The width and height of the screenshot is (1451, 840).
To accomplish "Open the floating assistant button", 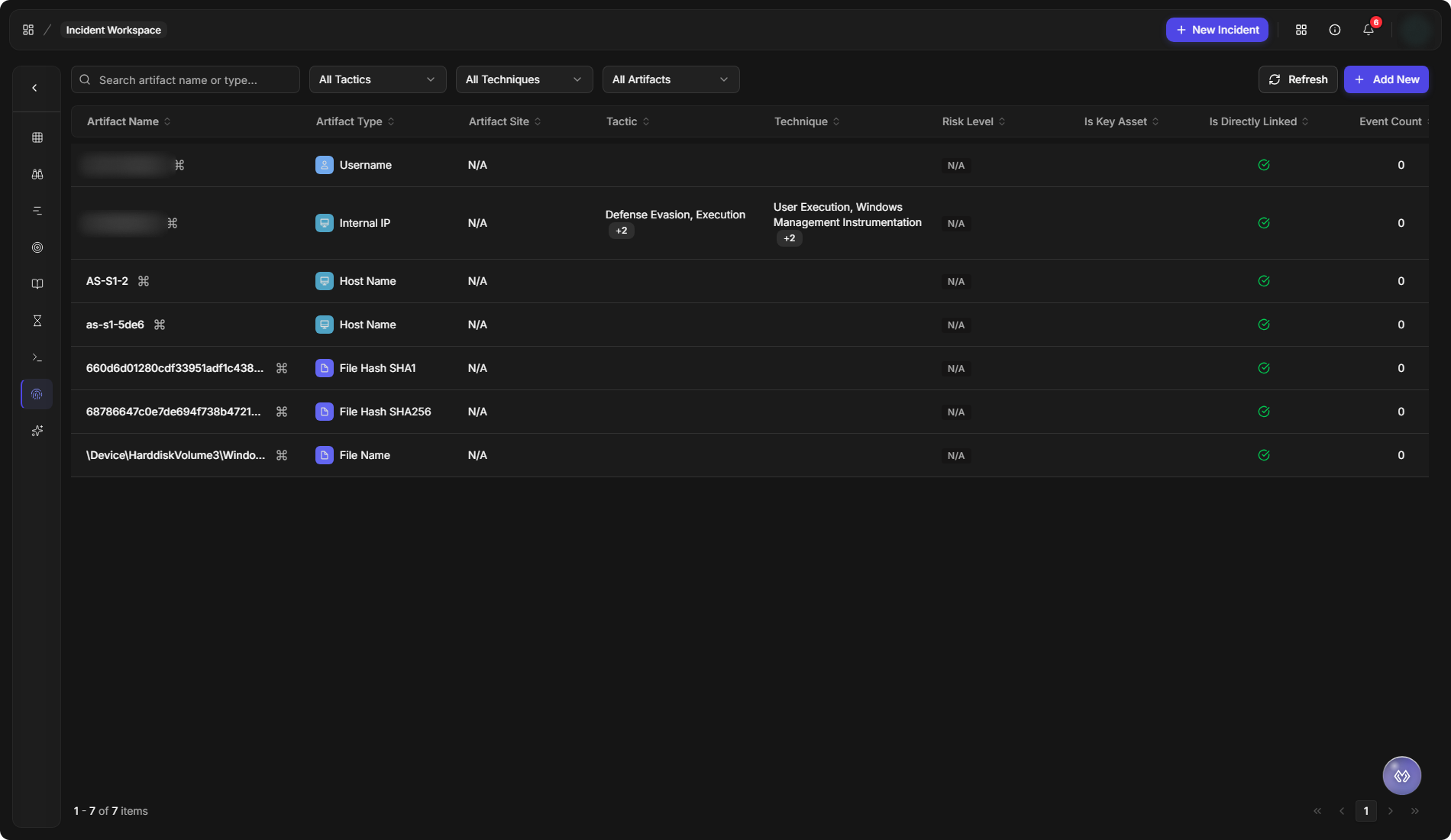I will click(x=1401, y=776).
